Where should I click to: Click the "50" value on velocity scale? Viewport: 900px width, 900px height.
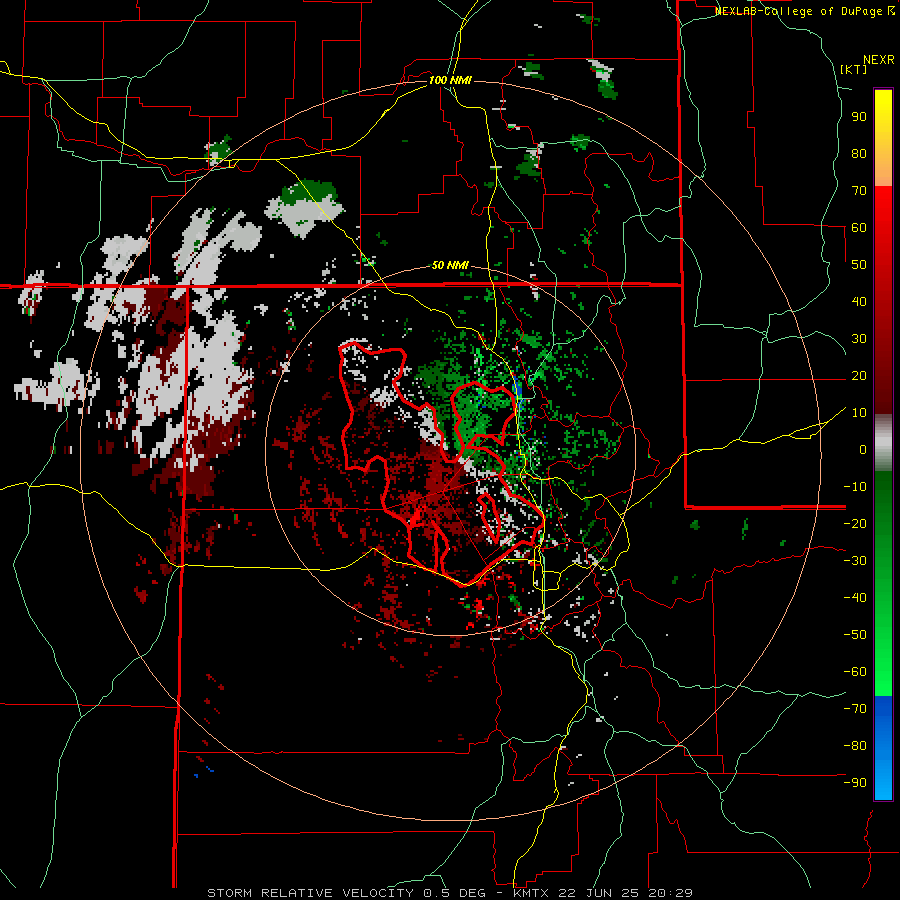coord(859,265)
